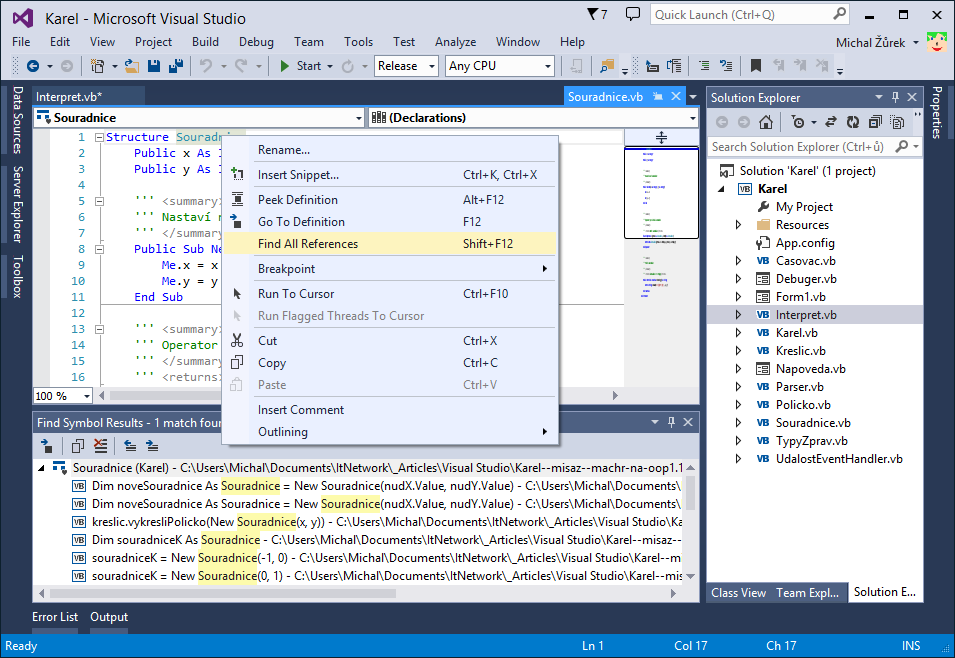Select the Save All toolbar icon
The height and width of the screenshot is (658, 955).
[176, 66]
